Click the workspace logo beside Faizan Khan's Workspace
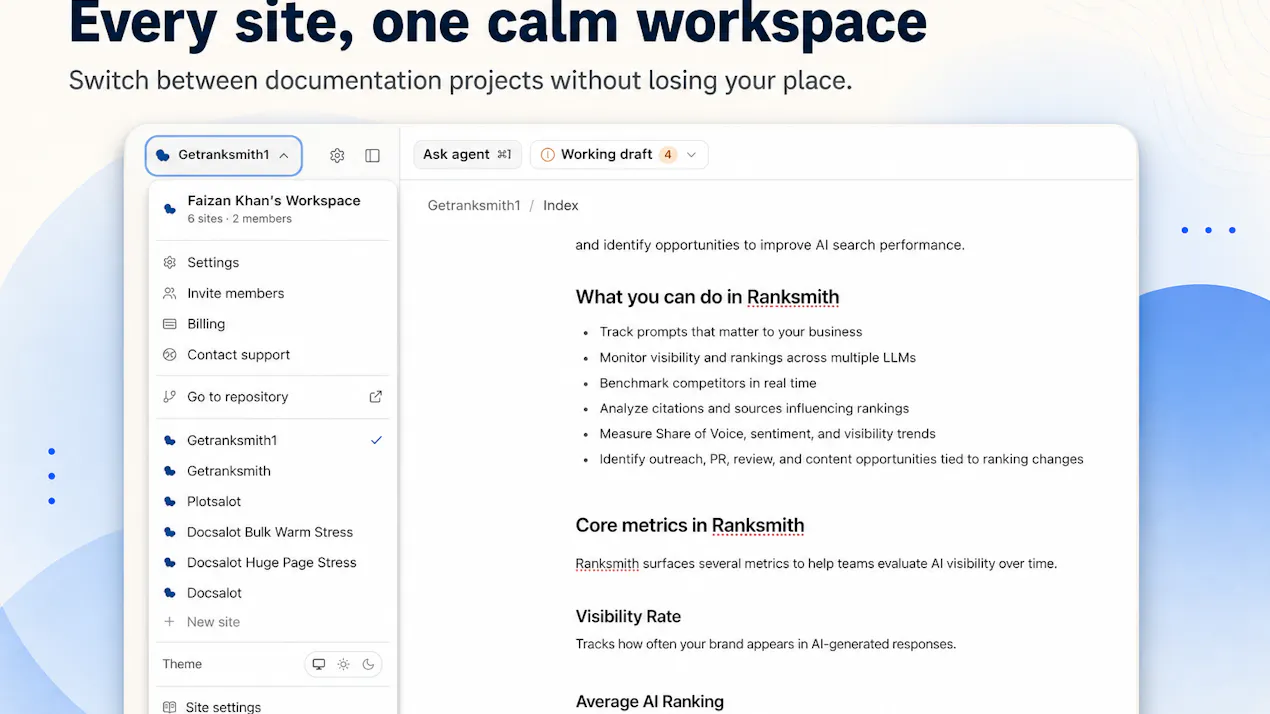The height and width of the screenshot is (714, 1270). click(x=169, y=208)
